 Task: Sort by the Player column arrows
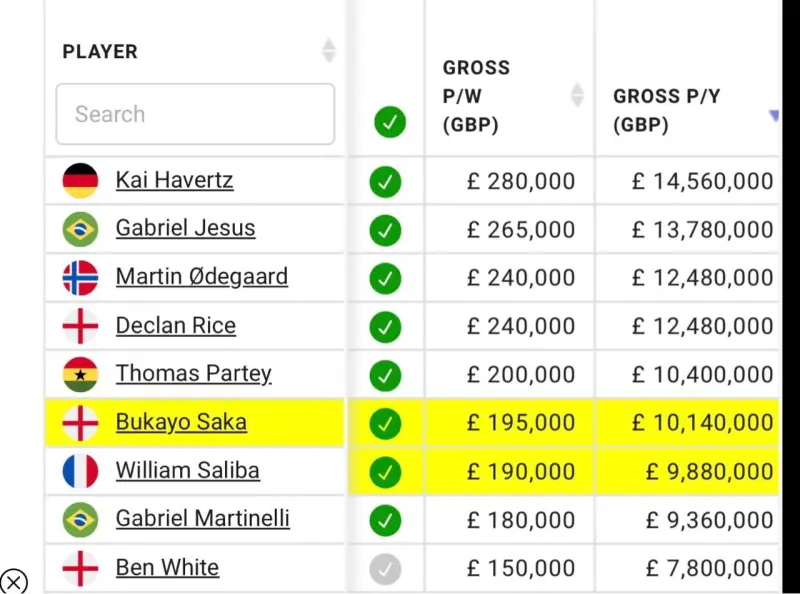click(x=329, y=51)
